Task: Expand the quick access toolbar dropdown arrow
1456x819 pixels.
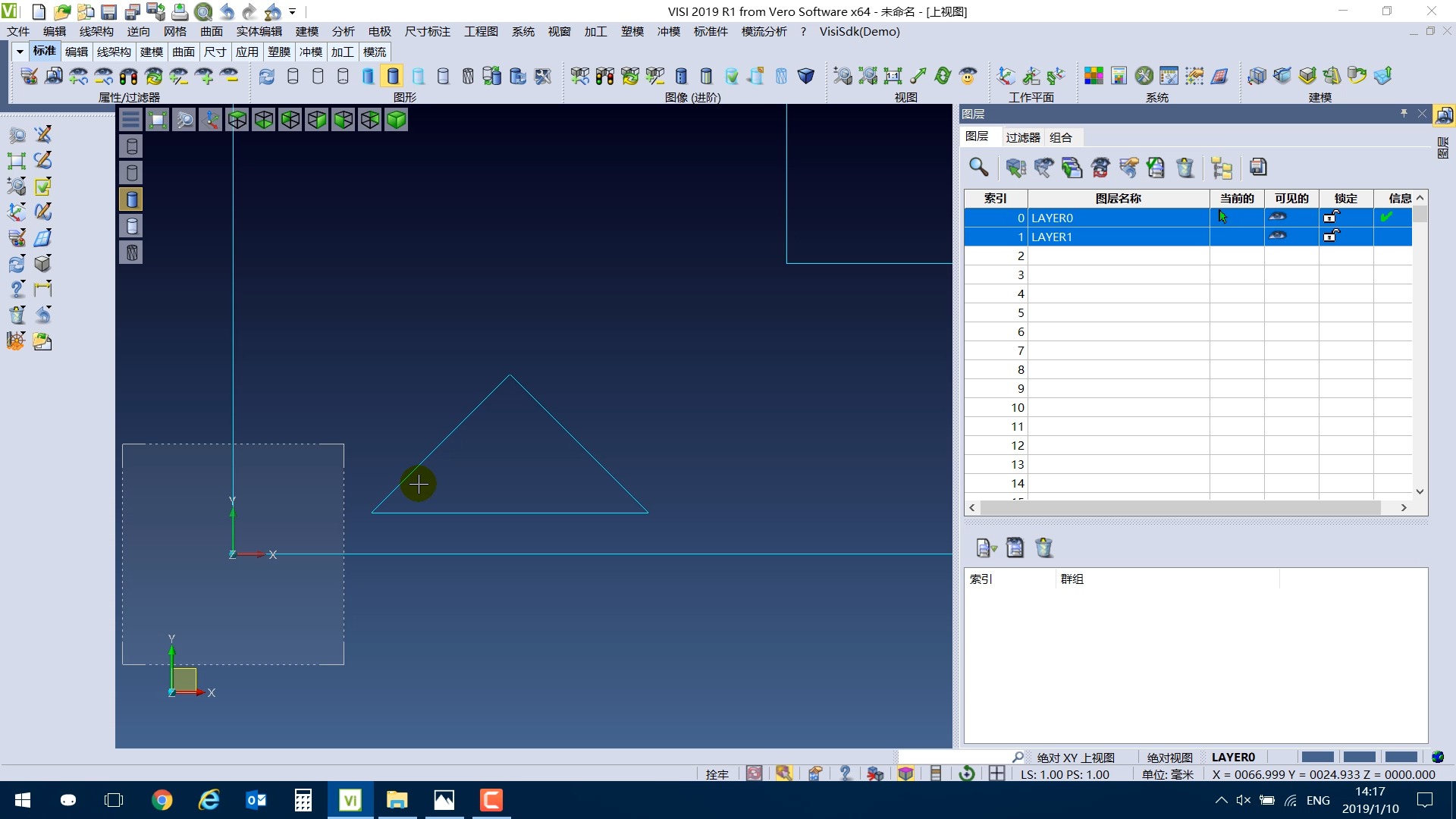Action: [292, 11]
